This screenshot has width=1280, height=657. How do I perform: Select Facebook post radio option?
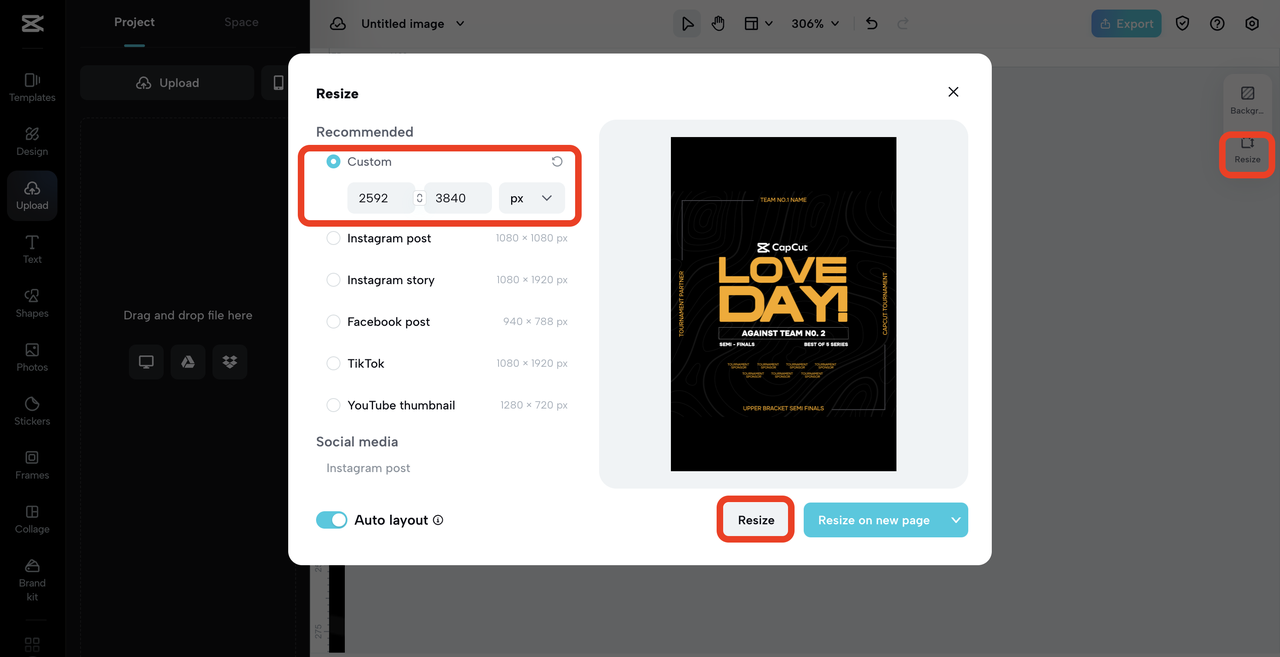point(333,322)
